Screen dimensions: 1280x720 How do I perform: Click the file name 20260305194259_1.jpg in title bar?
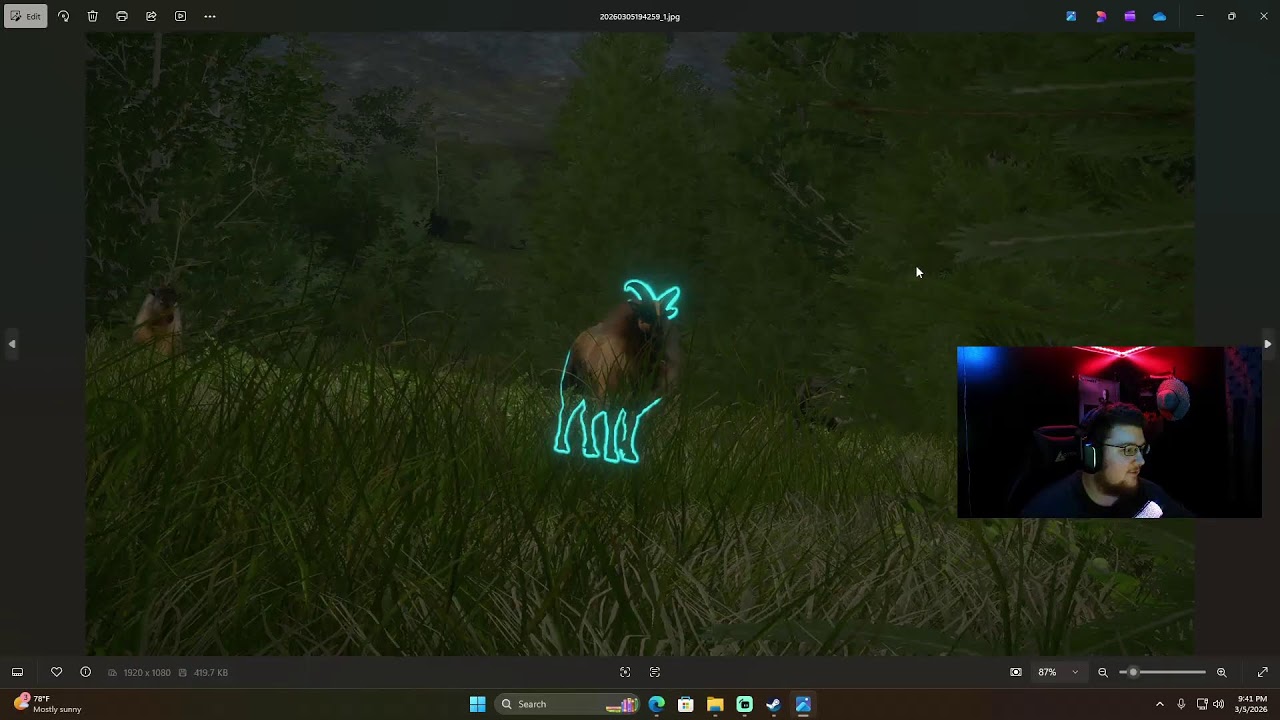point(640,17)
